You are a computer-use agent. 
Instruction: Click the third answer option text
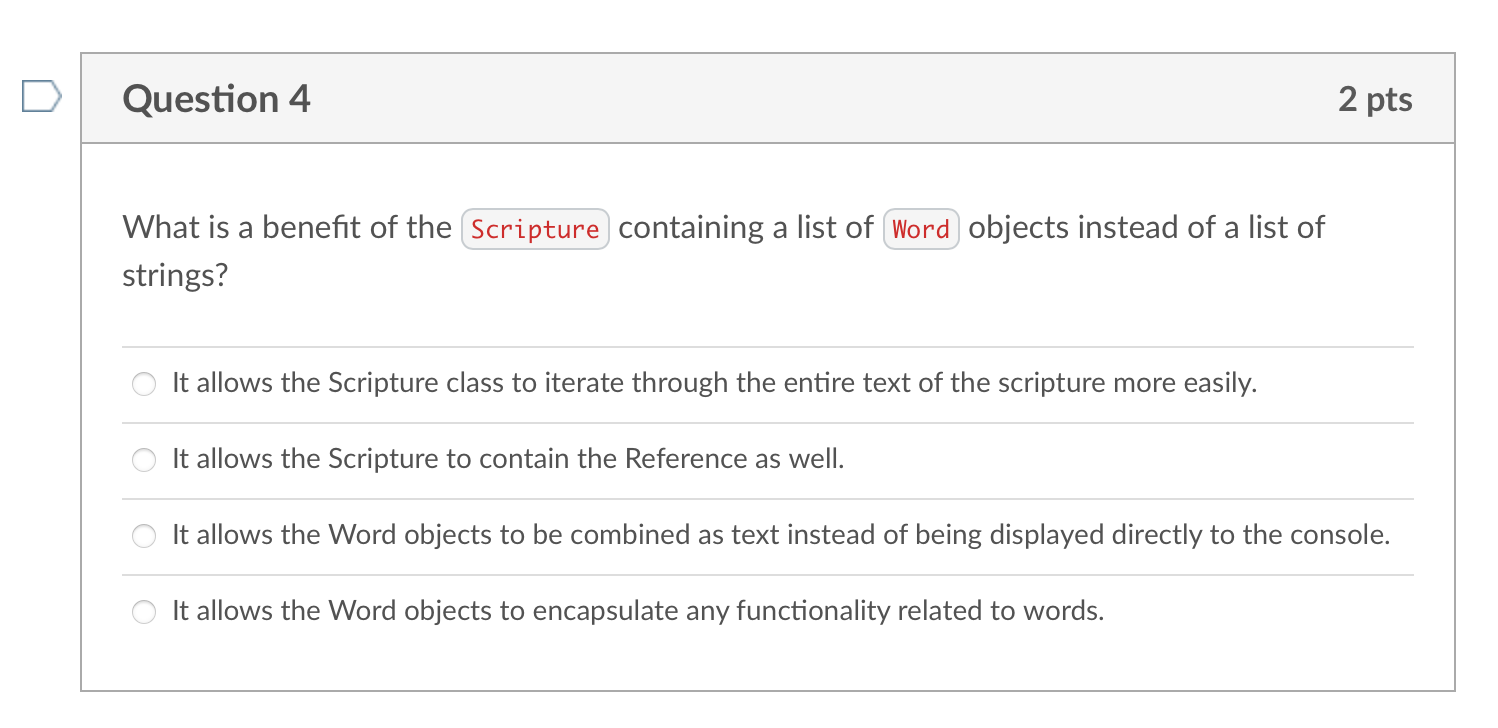pos(782,535)
